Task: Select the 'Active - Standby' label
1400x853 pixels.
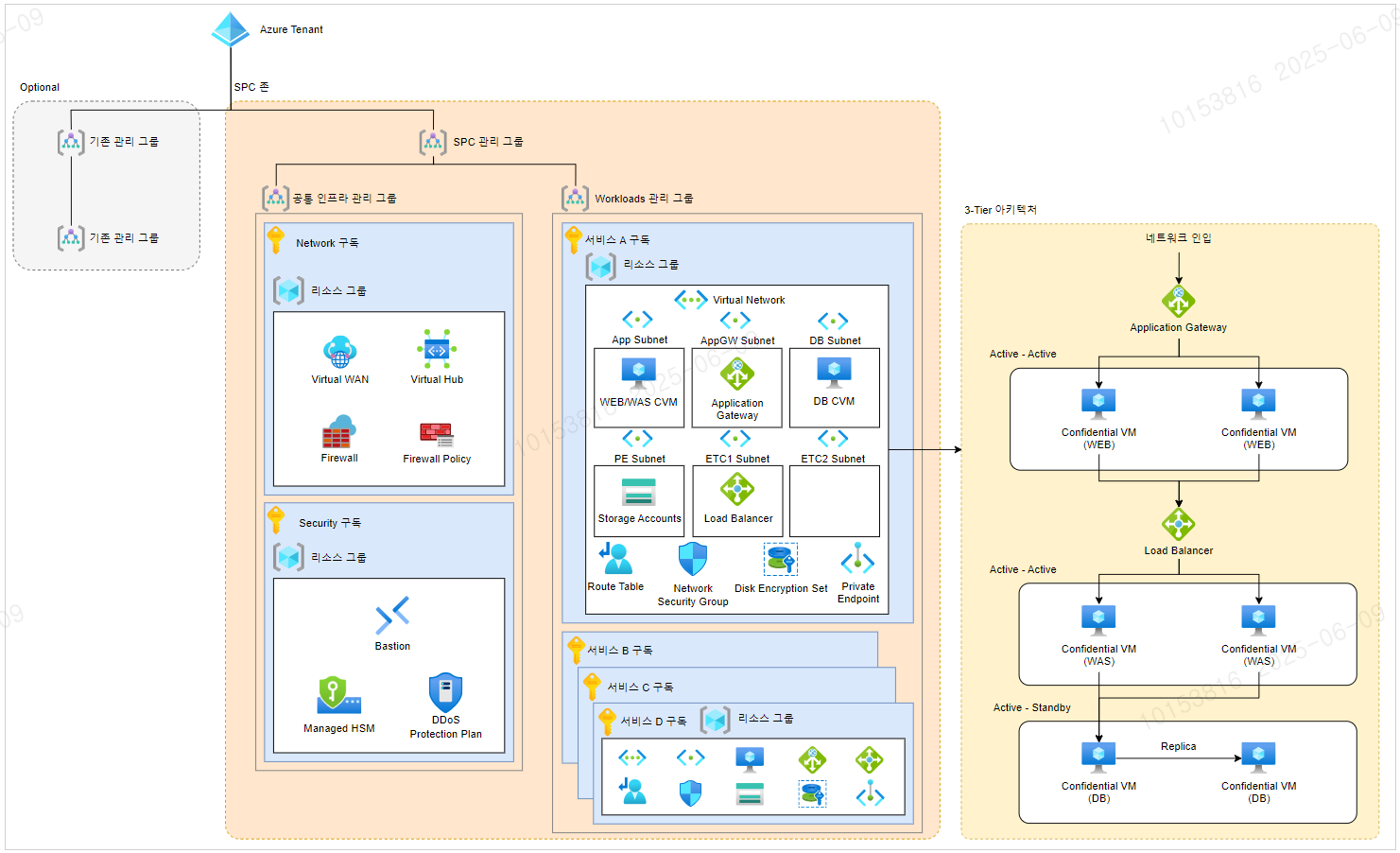Action: tap(1031, 707)
